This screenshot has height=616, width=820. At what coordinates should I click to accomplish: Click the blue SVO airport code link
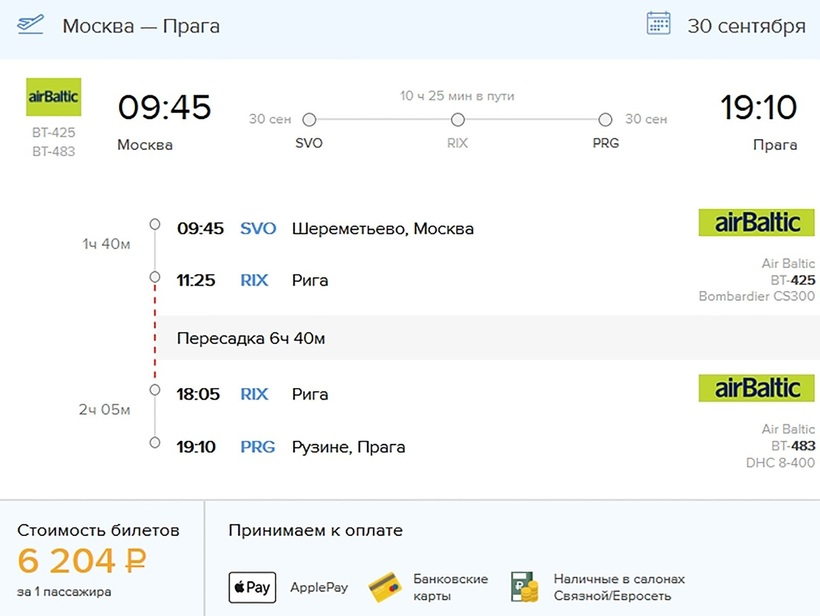(258, 228)
